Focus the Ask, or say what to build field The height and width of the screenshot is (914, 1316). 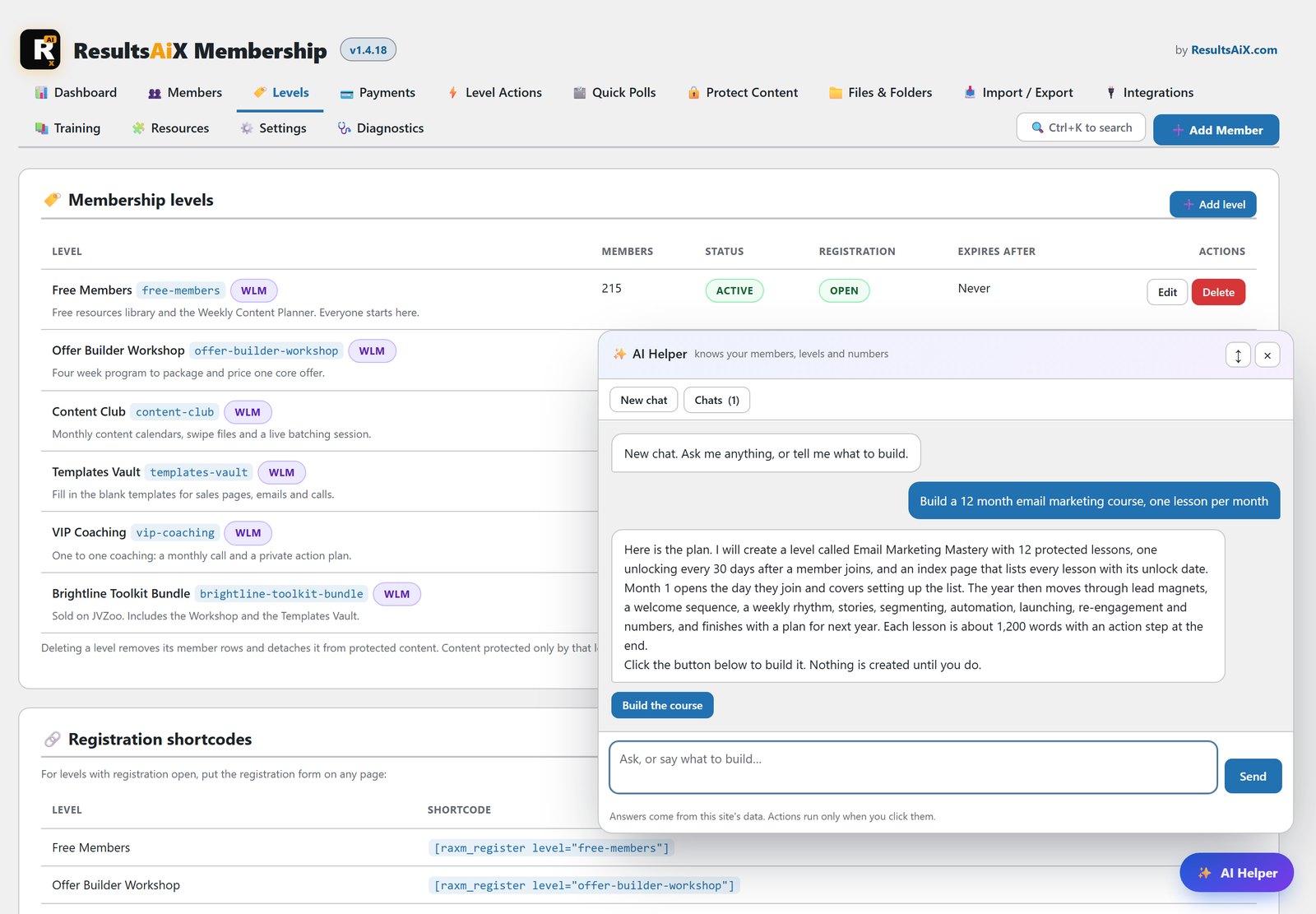[913, 768]
